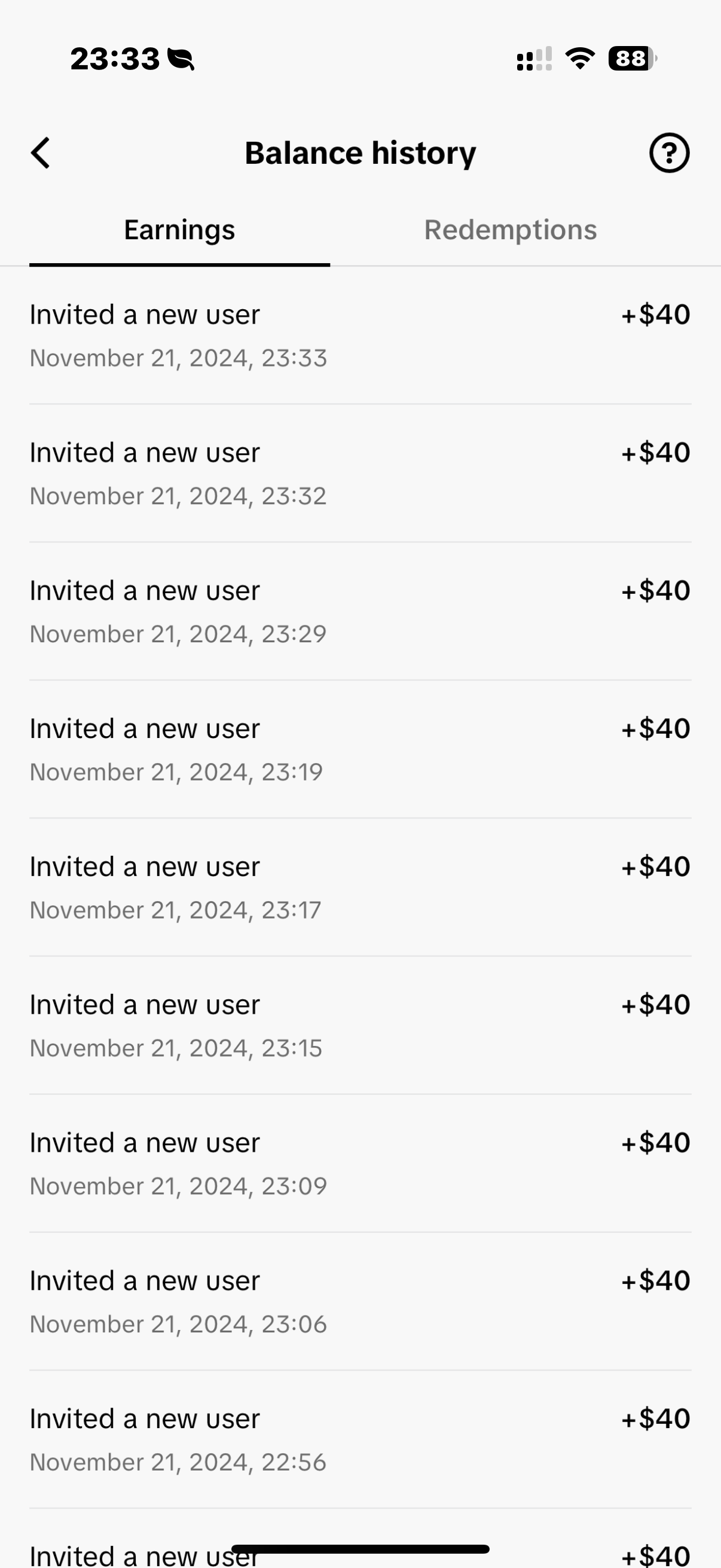Image resolution: width=721 pixels, height=1568 pixels.
Task: Select the Earnings tab
Action: tap(179, 230)
